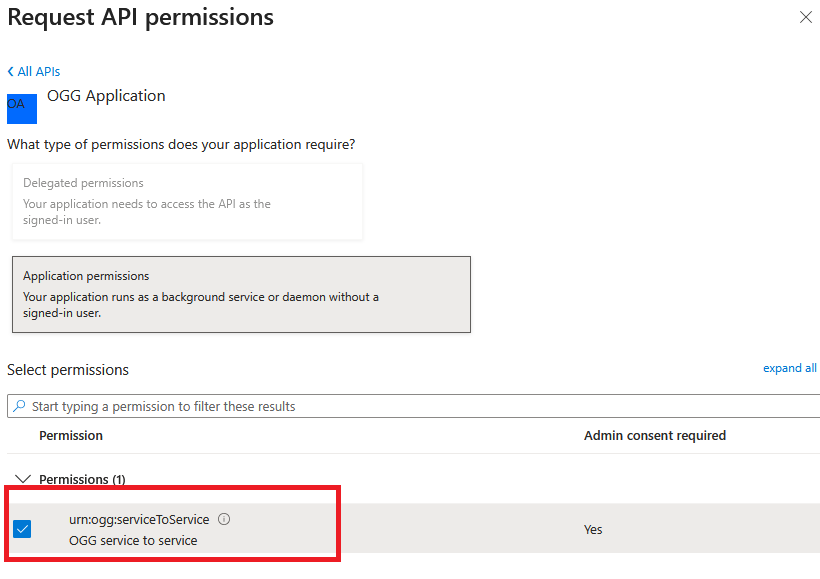Viewport: 820px width, 579px height.
Task: Click the Request API permissions title
Action: pos(140,17)
